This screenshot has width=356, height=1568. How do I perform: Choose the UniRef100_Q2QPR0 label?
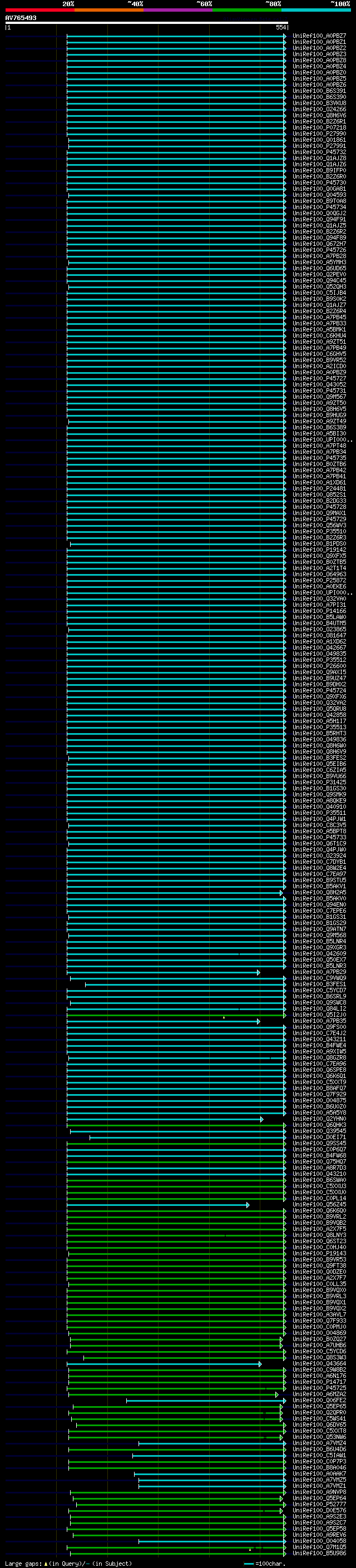(319, 1412)
